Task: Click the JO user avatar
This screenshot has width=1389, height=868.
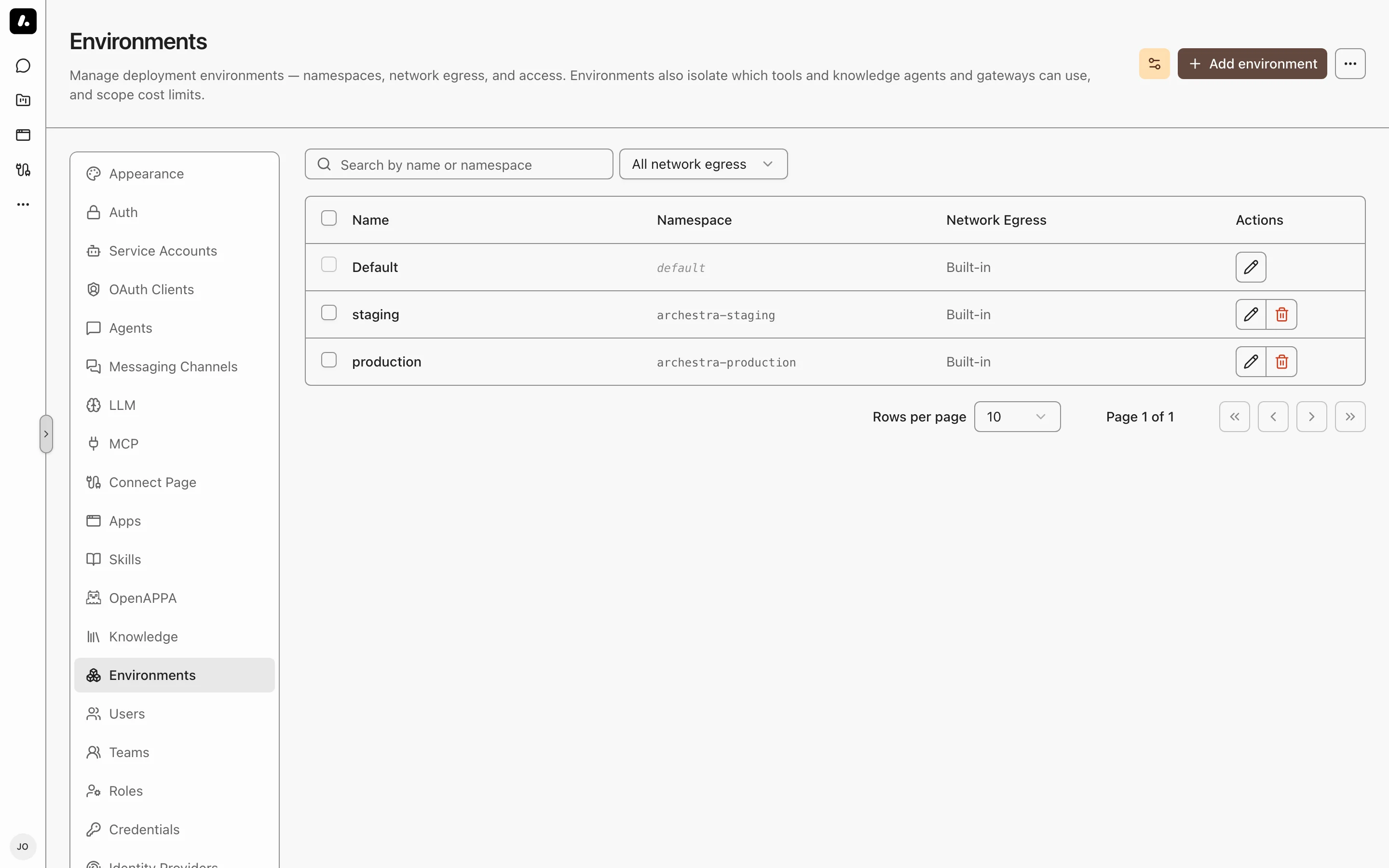Action: point(23,847)
